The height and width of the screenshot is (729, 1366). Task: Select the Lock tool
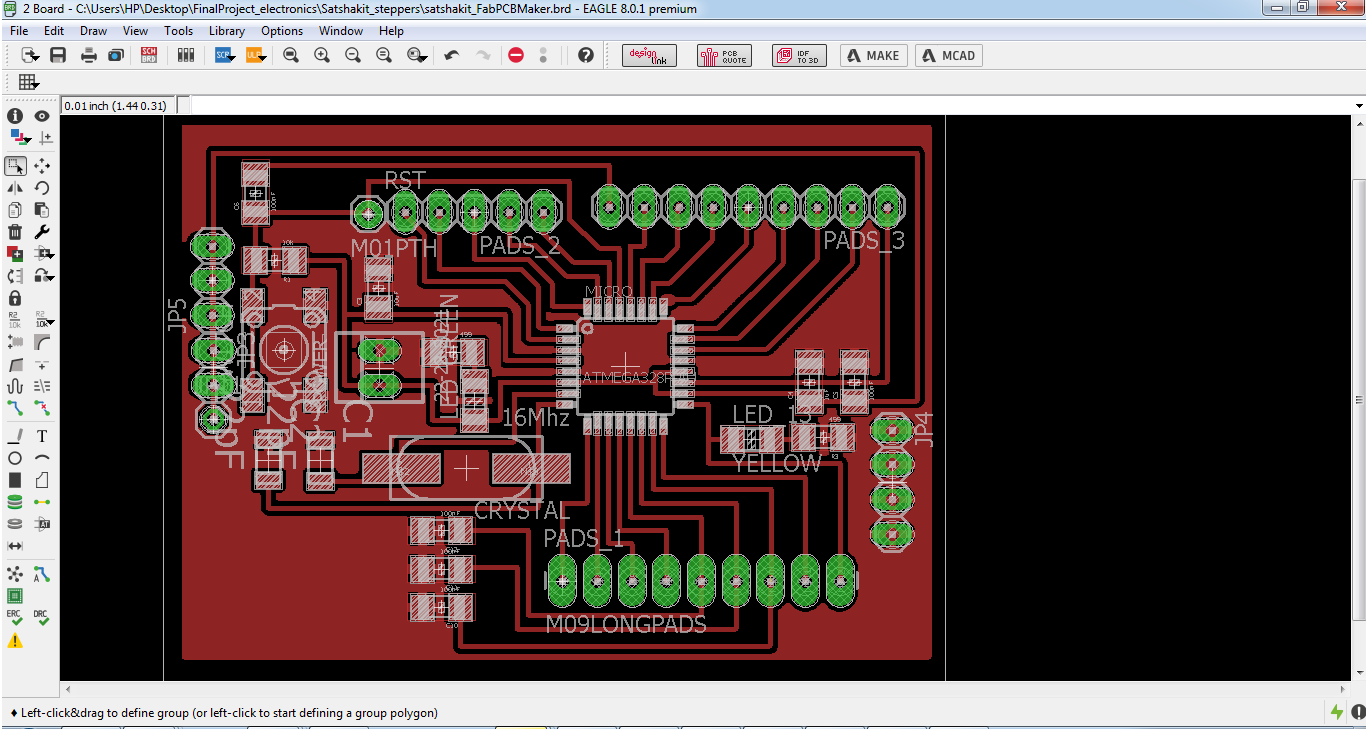(x=15, y=298)
